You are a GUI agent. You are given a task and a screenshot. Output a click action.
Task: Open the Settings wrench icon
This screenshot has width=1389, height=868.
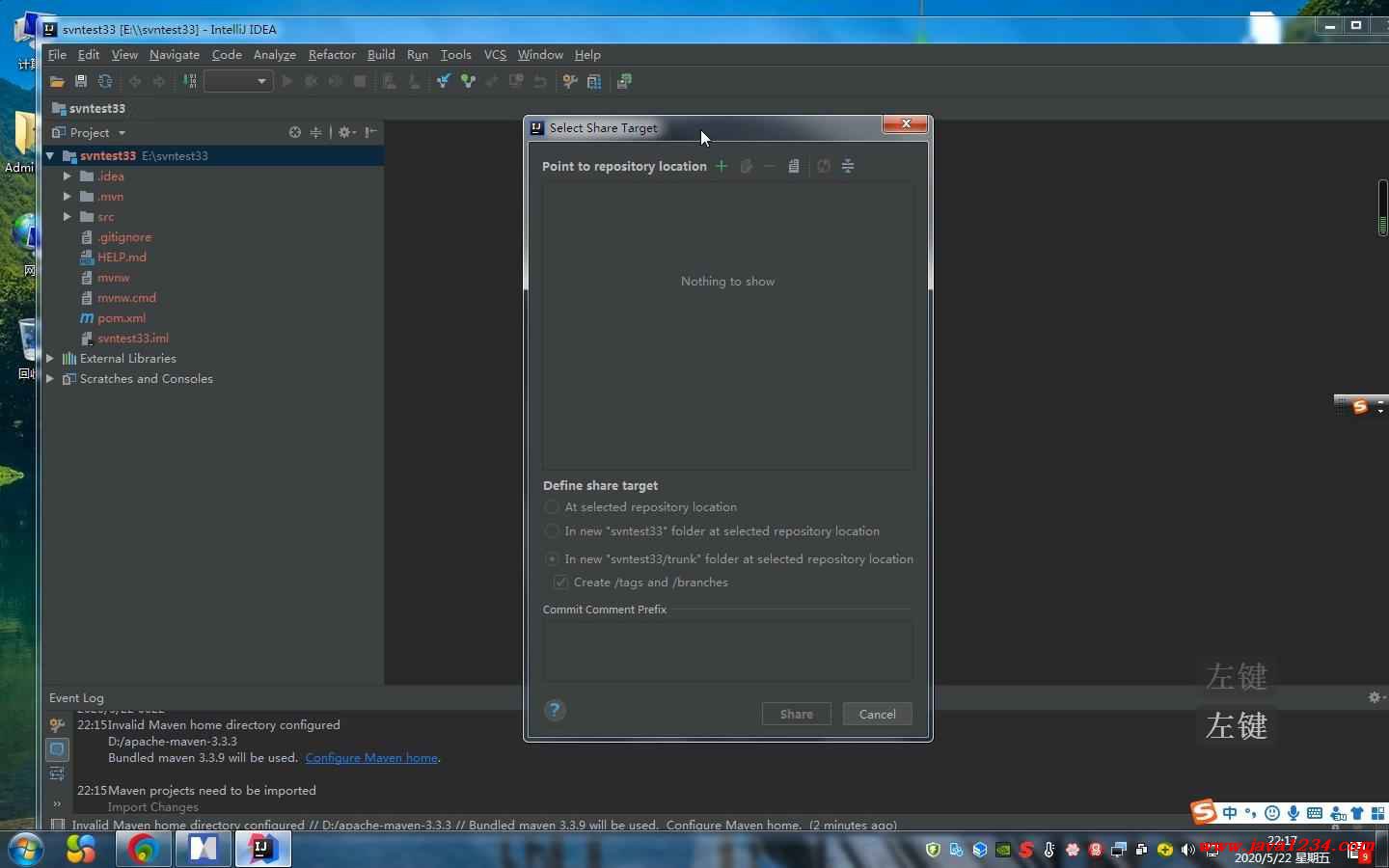point(570,82)
